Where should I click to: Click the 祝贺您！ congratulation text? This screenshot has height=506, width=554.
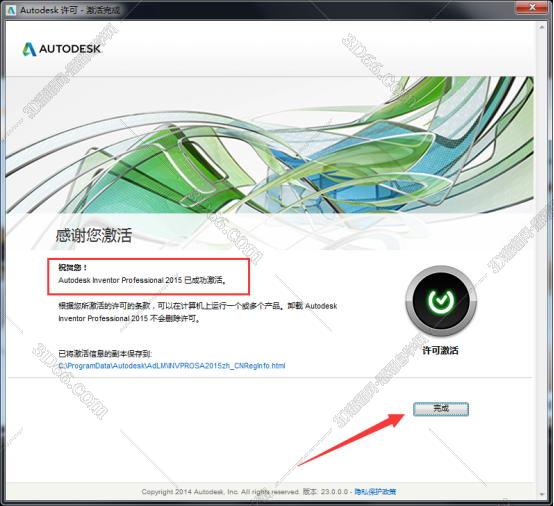tap(72, 267)
